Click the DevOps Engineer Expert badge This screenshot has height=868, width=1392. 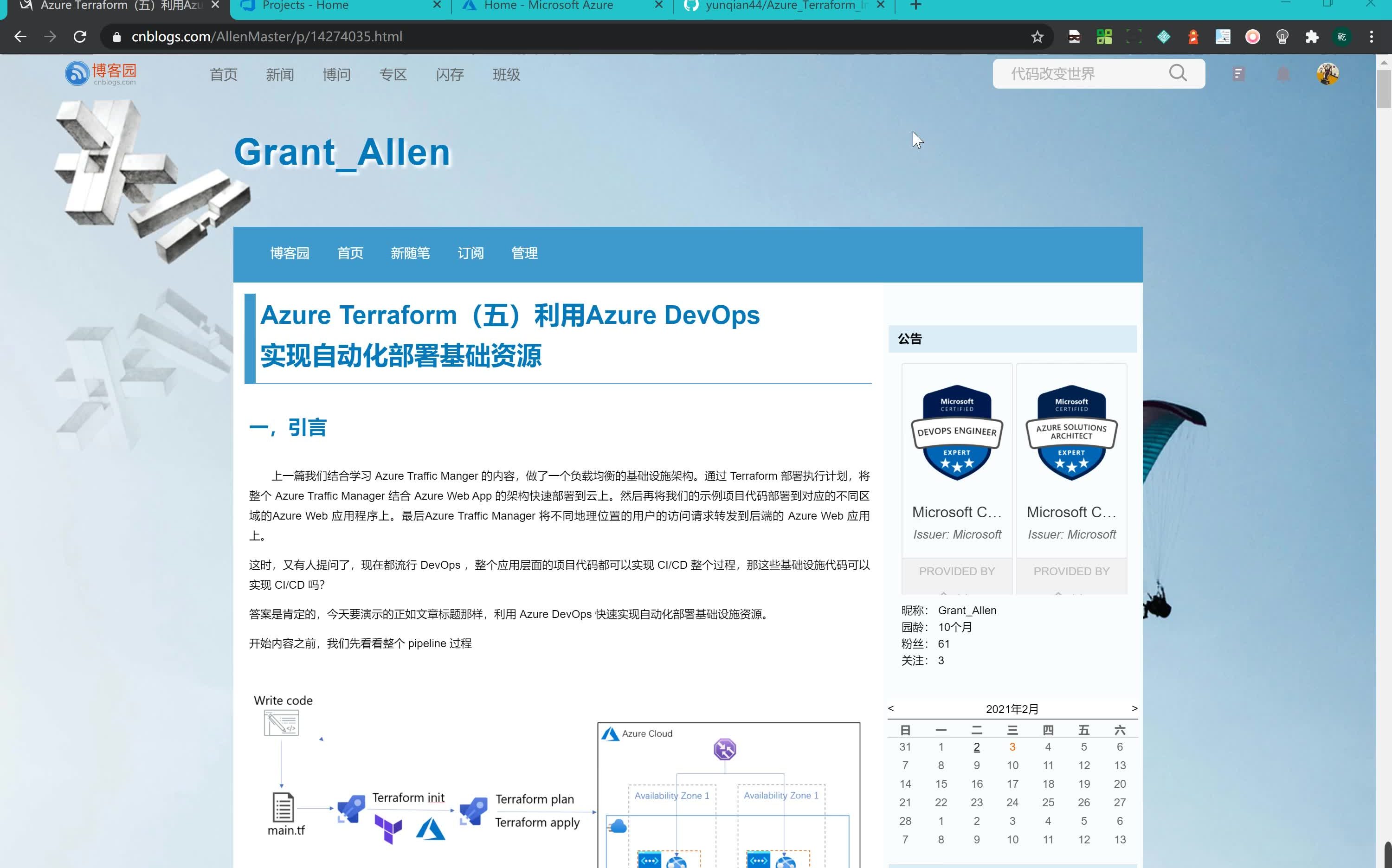[x=957, y=432]
